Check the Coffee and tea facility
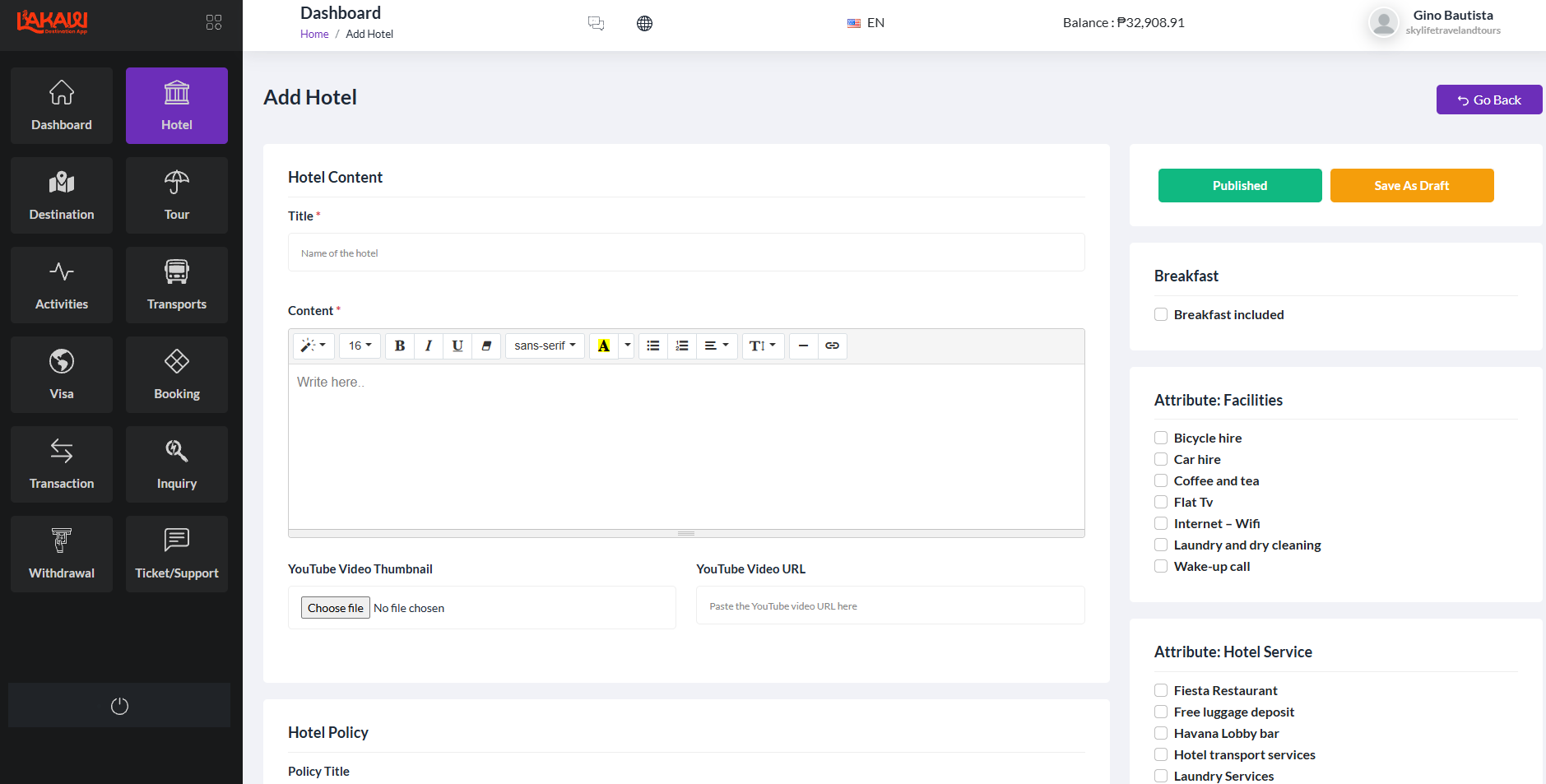Screen dimensions: 1546x784 (1161, 480)
